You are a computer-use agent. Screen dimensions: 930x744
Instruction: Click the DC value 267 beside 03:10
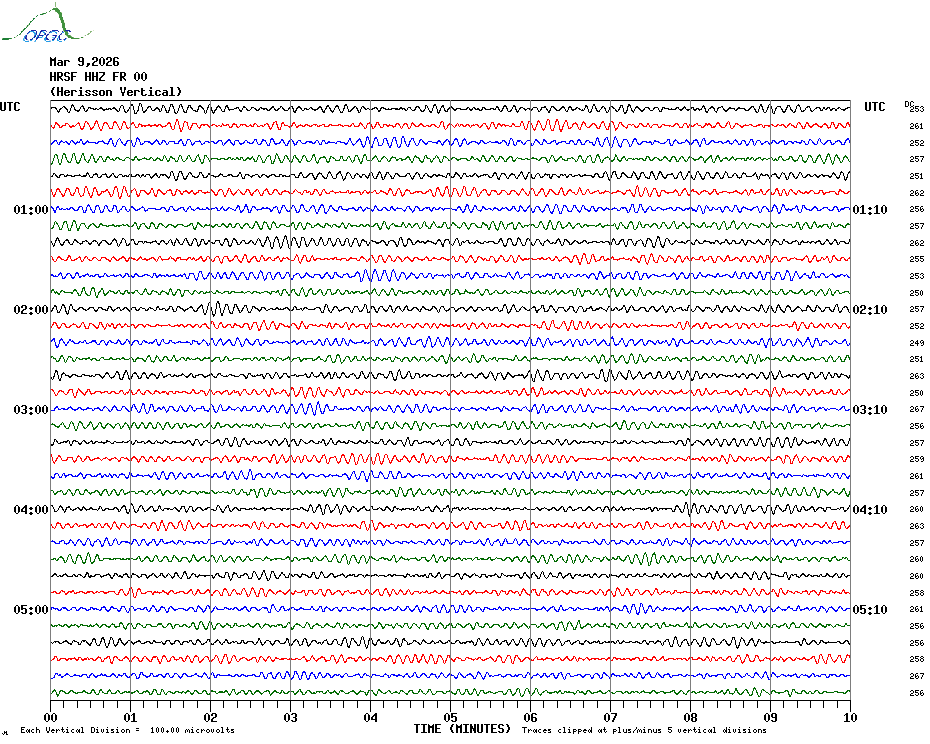click(917, 409)
